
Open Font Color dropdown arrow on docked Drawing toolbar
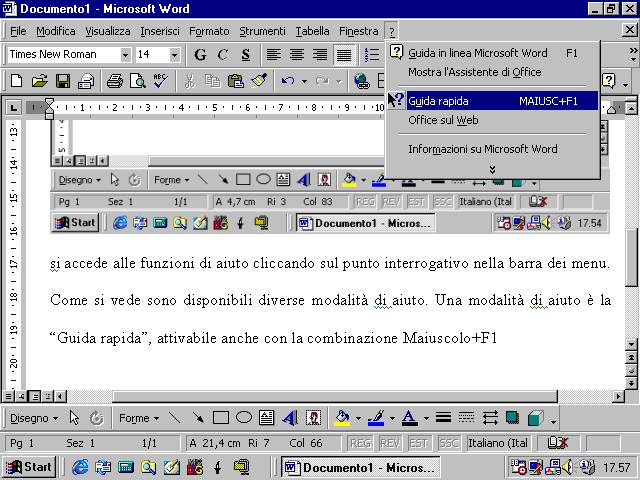(426, 418)
